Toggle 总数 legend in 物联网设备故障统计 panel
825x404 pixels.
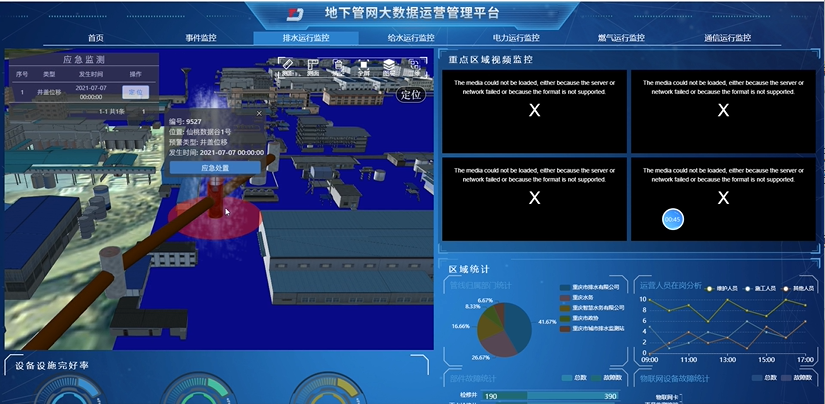[764, 378]
